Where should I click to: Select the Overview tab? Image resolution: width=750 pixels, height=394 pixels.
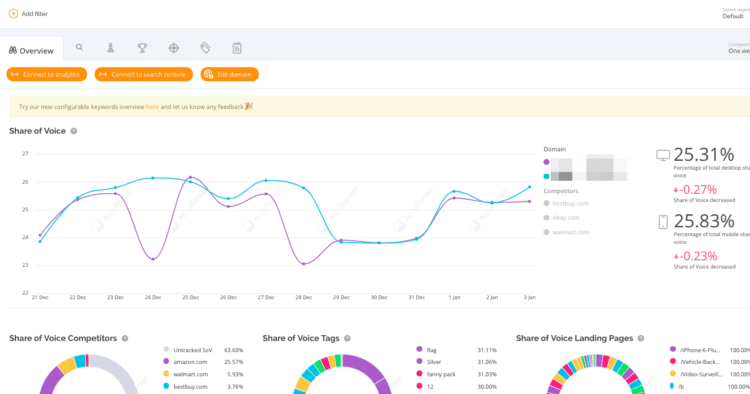(32, 50)
